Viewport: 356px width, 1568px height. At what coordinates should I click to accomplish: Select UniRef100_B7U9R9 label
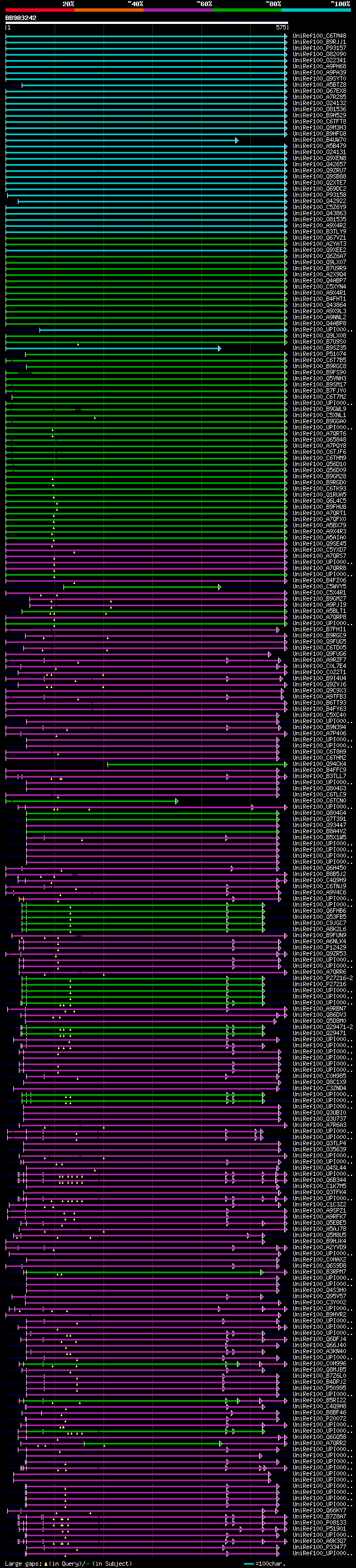[319, 269]
